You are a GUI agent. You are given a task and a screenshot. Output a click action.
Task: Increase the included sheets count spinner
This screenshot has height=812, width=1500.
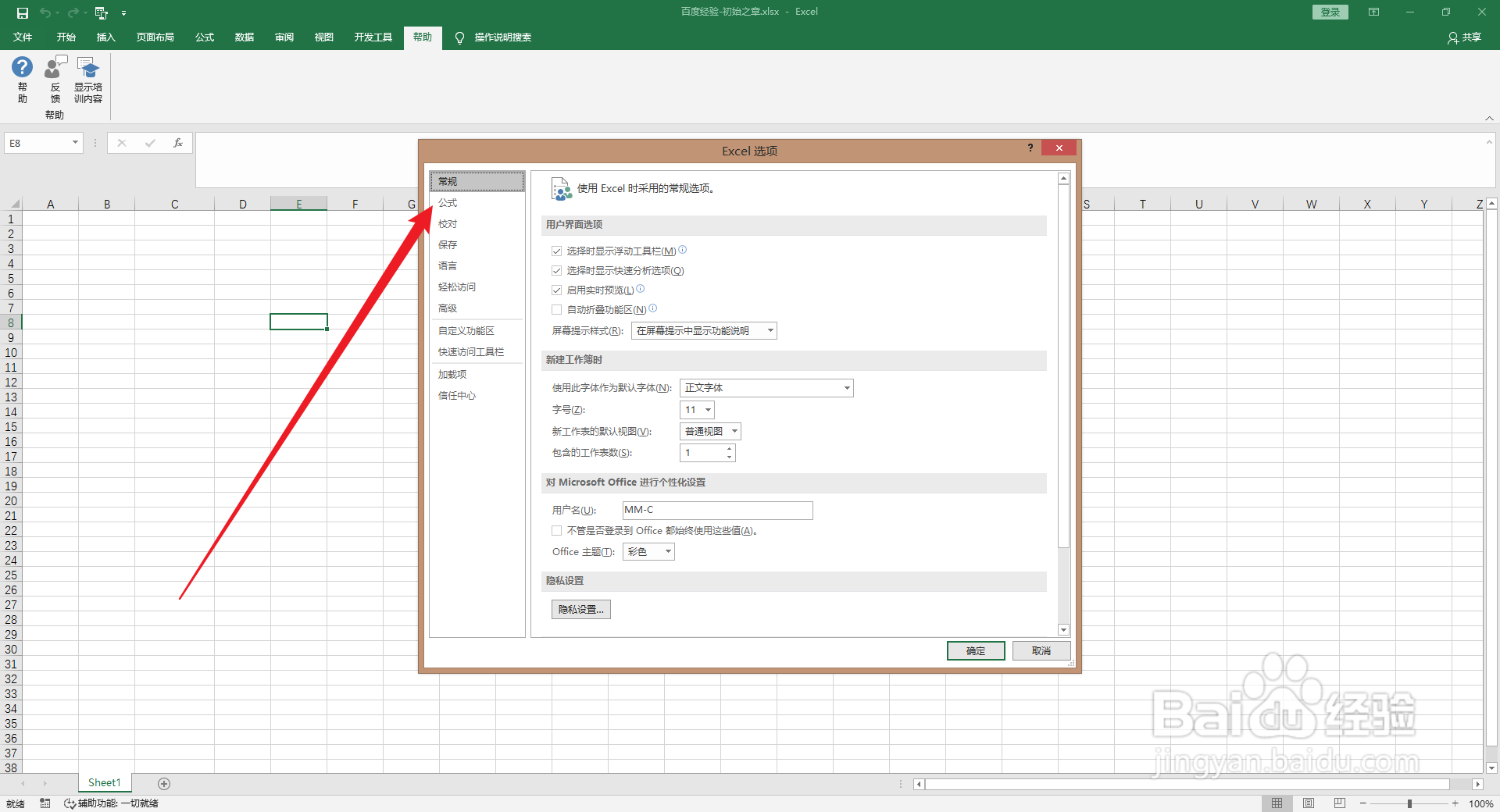pyautogui.click(x=729, y=449)
